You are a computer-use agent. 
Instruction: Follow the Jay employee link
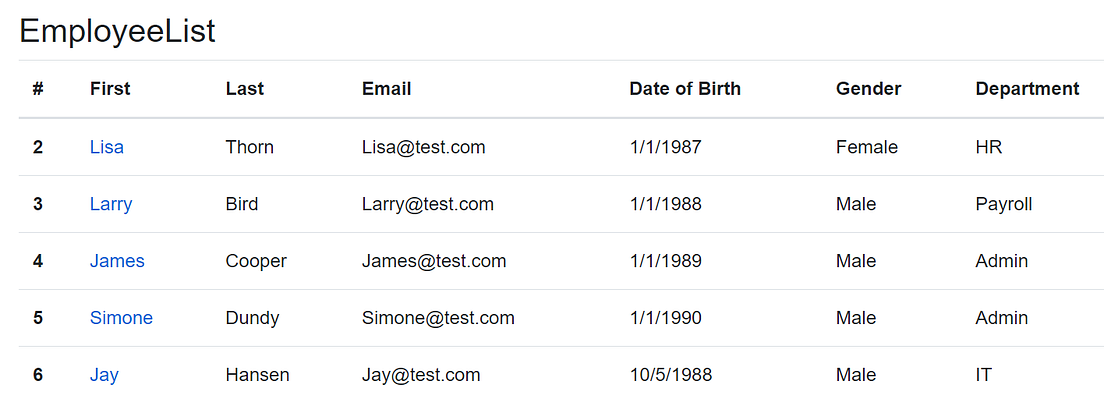point(104,375)
